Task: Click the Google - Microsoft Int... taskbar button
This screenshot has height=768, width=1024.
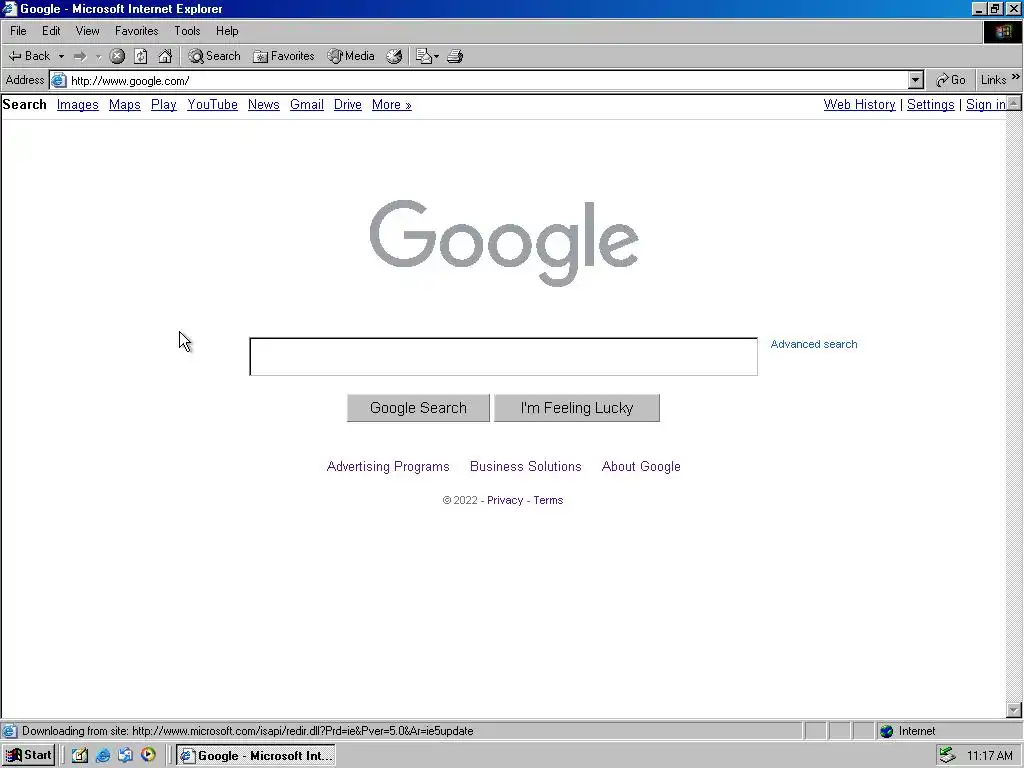Action: [x=256, y=756]
